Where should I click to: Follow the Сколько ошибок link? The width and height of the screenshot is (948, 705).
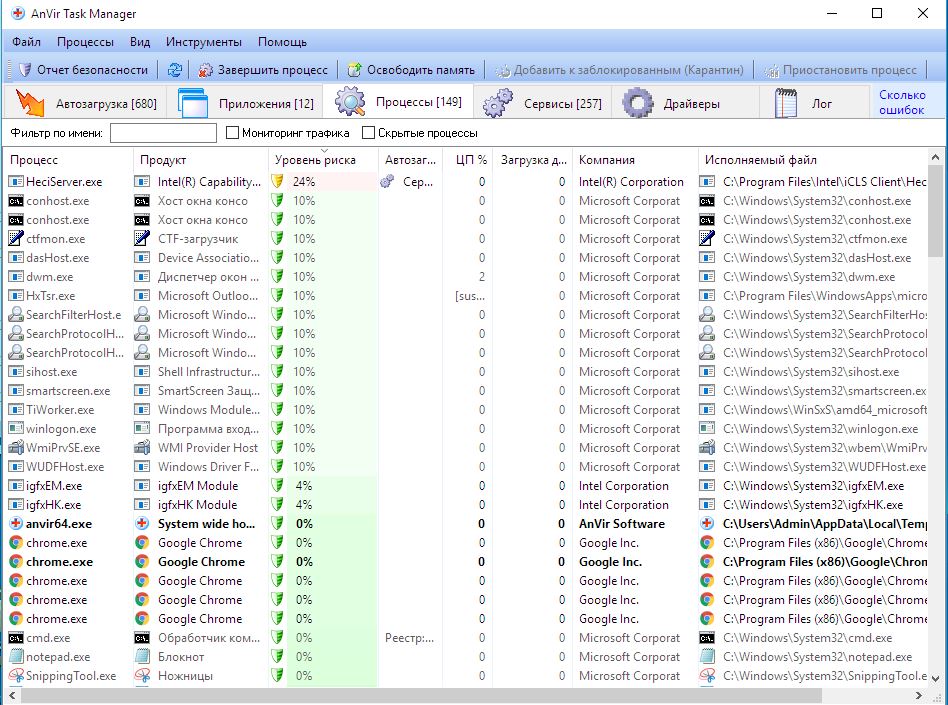[902, 102]
